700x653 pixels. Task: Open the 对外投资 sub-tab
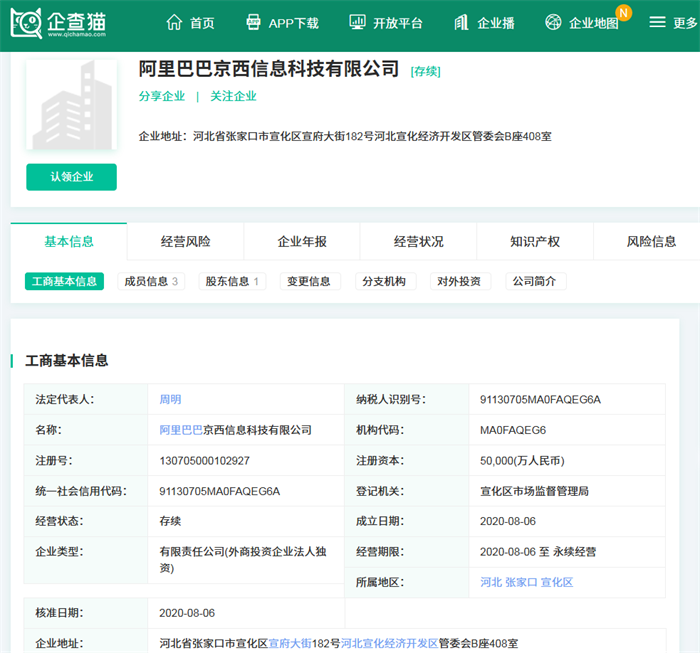click(x=459, y=281)
